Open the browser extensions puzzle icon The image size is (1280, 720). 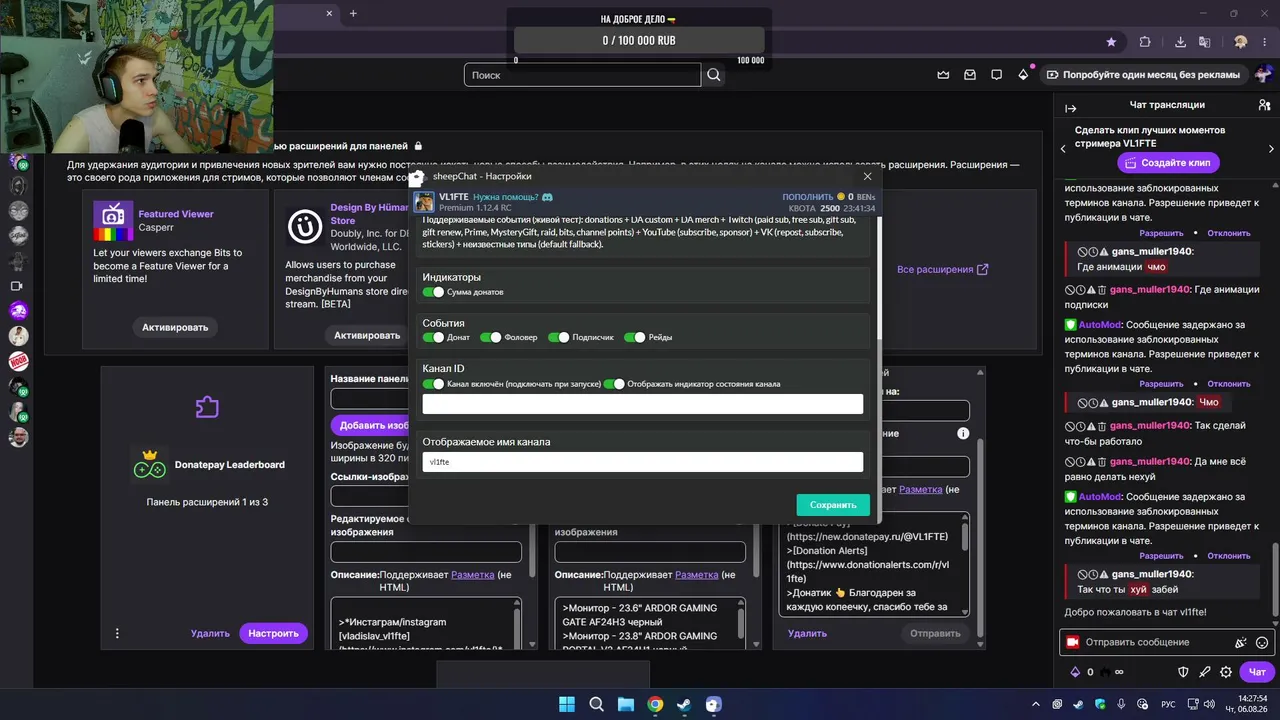(x=1146, y=42)
